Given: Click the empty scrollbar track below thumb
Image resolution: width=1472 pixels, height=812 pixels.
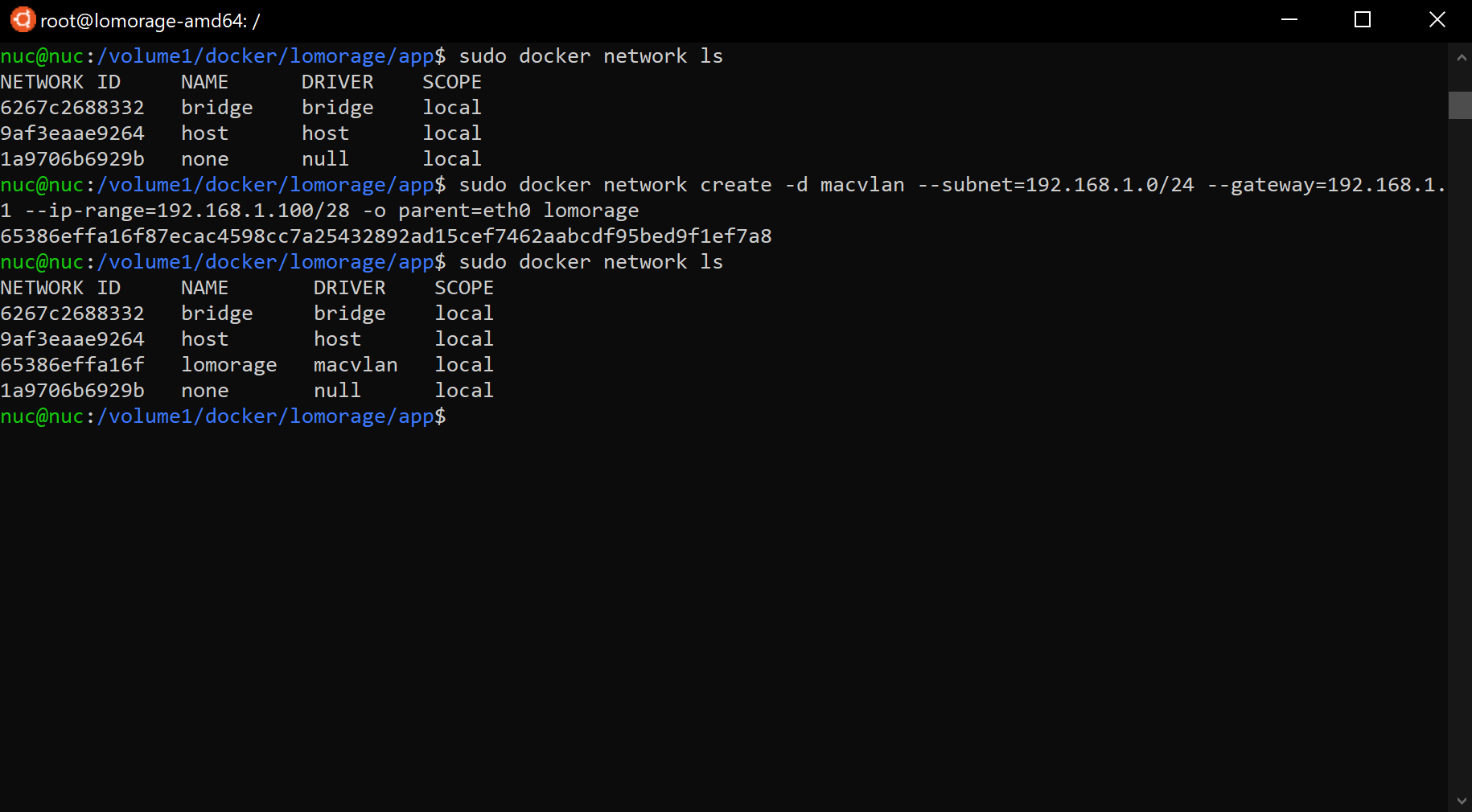Looking at the screenshot, I should (1460, 454).
